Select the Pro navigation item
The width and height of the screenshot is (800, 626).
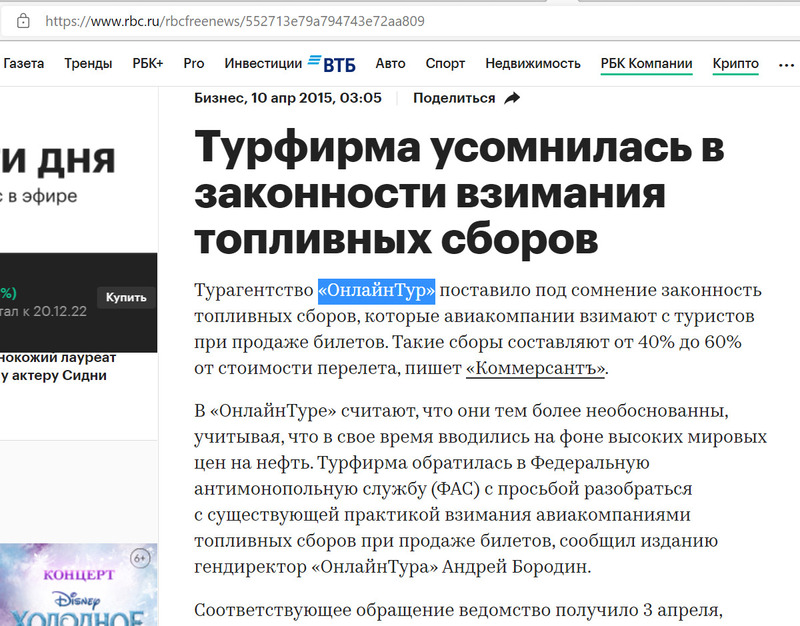(194, 63)
